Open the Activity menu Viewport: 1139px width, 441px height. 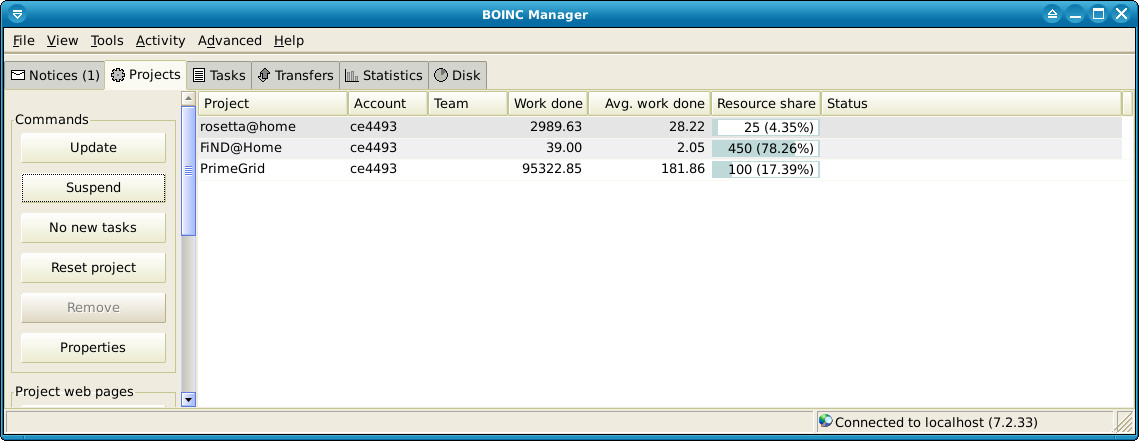tap(161, 41)
